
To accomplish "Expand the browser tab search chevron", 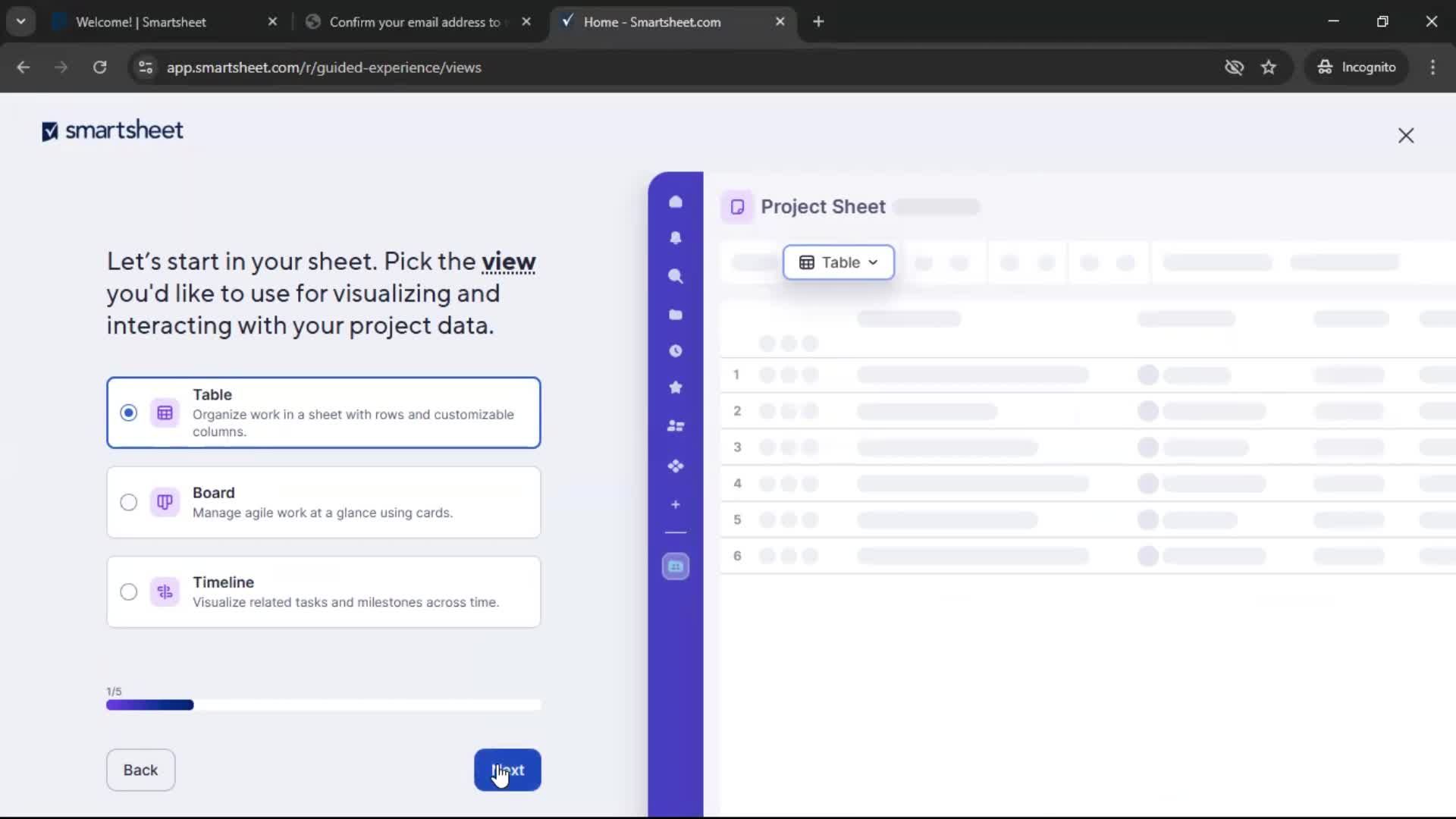I will [x=20, y=20].
